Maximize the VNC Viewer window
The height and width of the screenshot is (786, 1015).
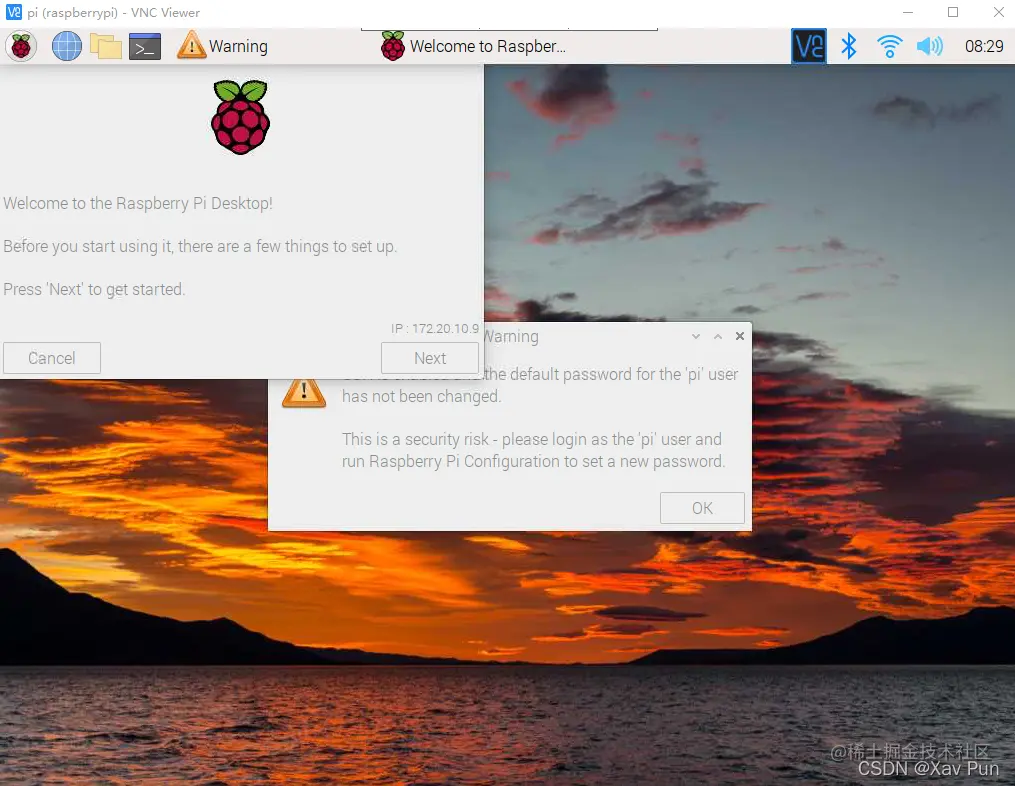953,12
